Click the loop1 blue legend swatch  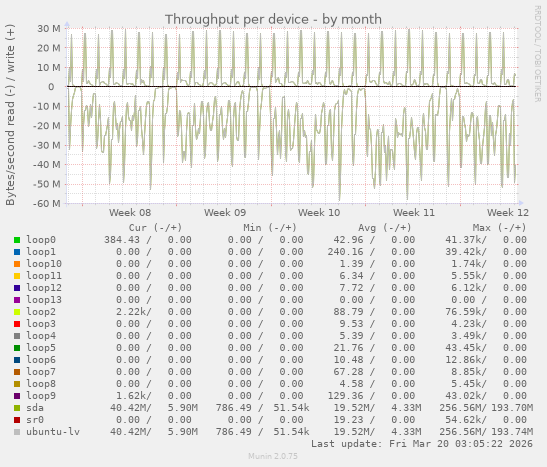point(17,252)
